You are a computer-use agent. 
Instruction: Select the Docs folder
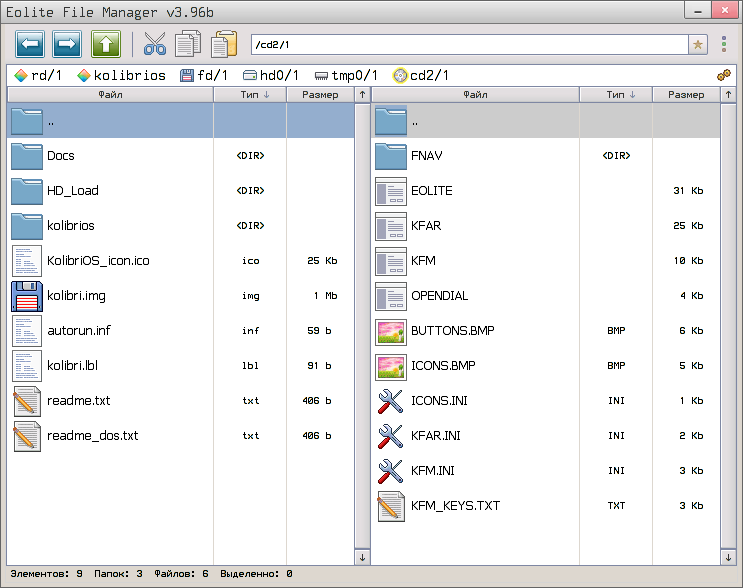tap(61, 156)
